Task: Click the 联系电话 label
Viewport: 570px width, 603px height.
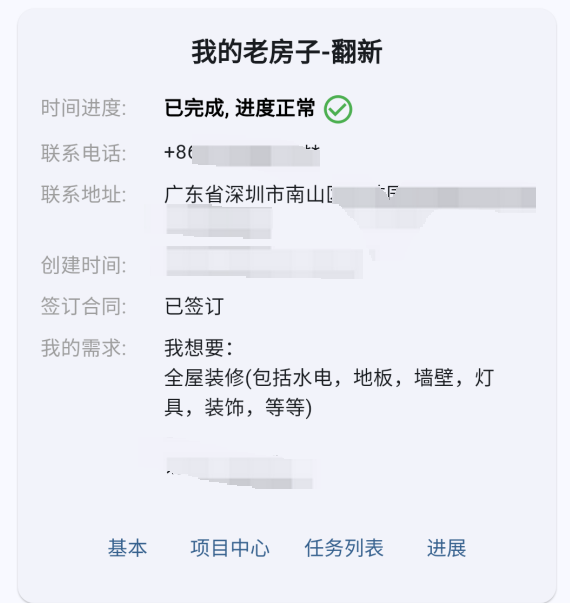Action: click(x=83, y=153)
